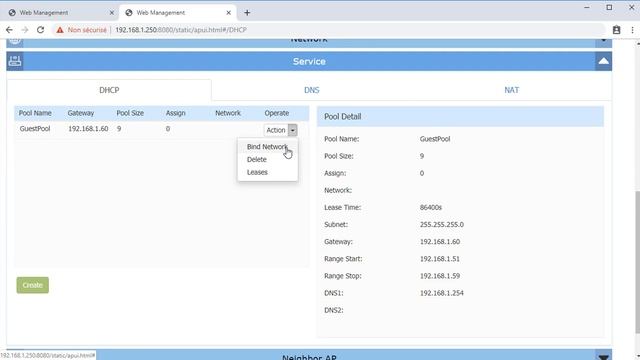Click the Assign column header

(176, 113)
